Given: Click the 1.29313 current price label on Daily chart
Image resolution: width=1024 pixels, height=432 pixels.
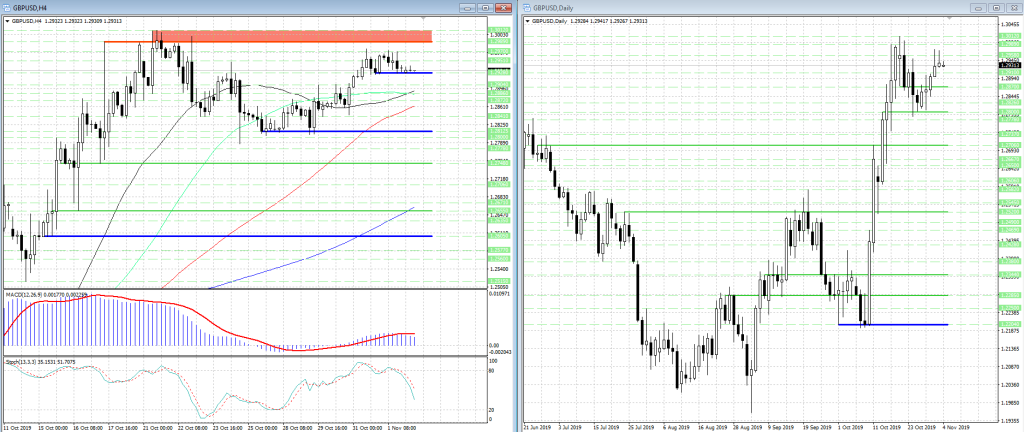Looking at the screenshot, I should tap(1008, 65).
